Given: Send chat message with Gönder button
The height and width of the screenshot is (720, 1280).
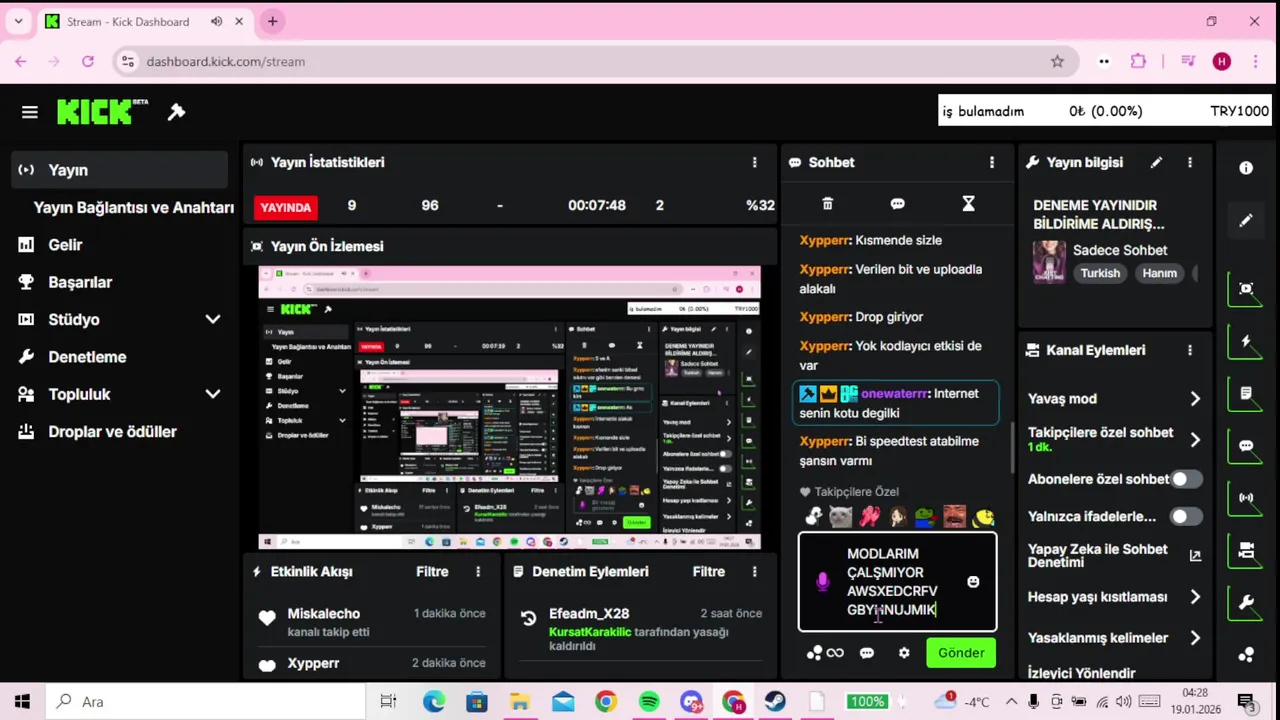Looking at the screenshot, I should tap(961, 653).
